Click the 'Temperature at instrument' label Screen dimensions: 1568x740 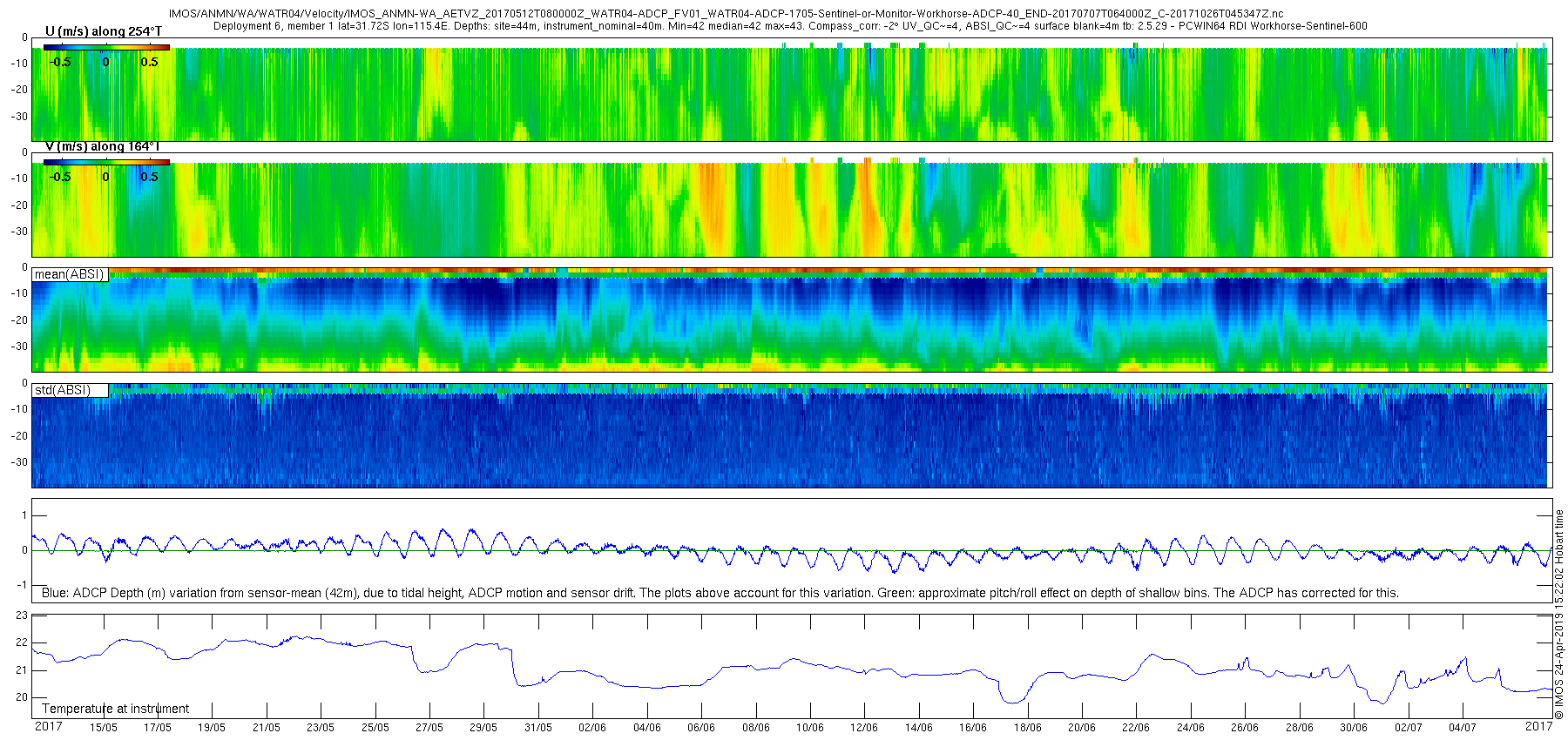pos(116,709)
